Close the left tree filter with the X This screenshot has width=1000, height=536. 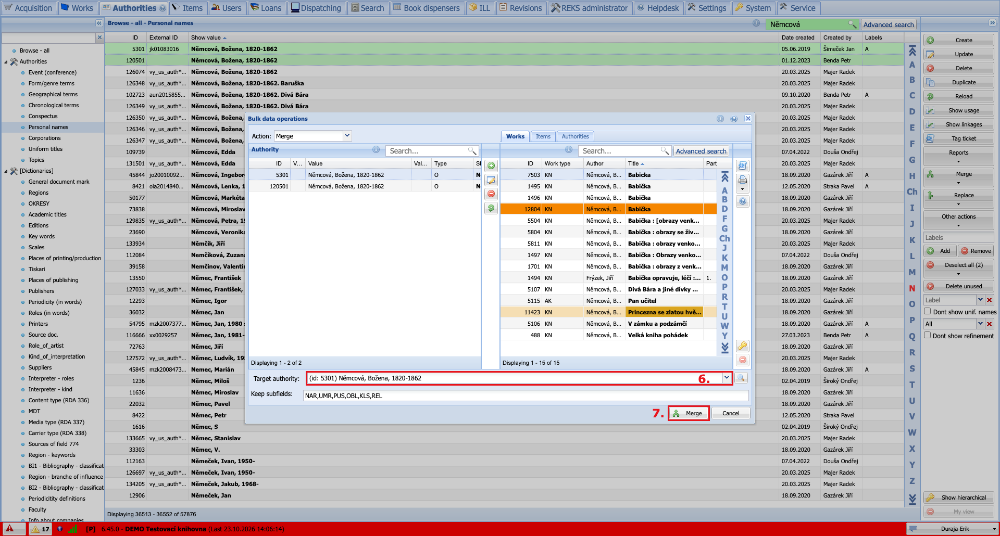click(x=99, y=38)
